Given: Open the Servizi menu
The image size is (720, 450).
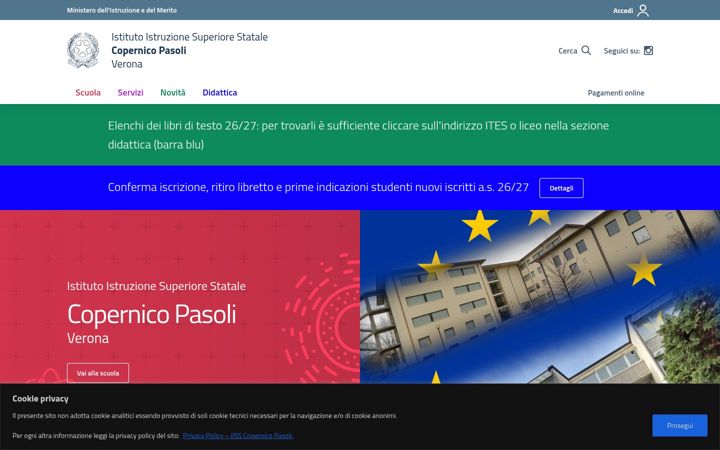Looking at the screenshot, I should click(130, 93).
